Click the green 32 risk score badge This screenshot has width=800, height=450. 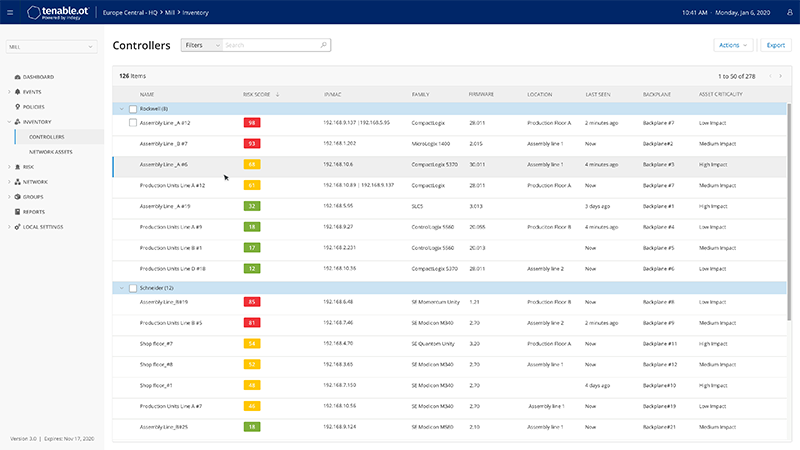[252, 206]
